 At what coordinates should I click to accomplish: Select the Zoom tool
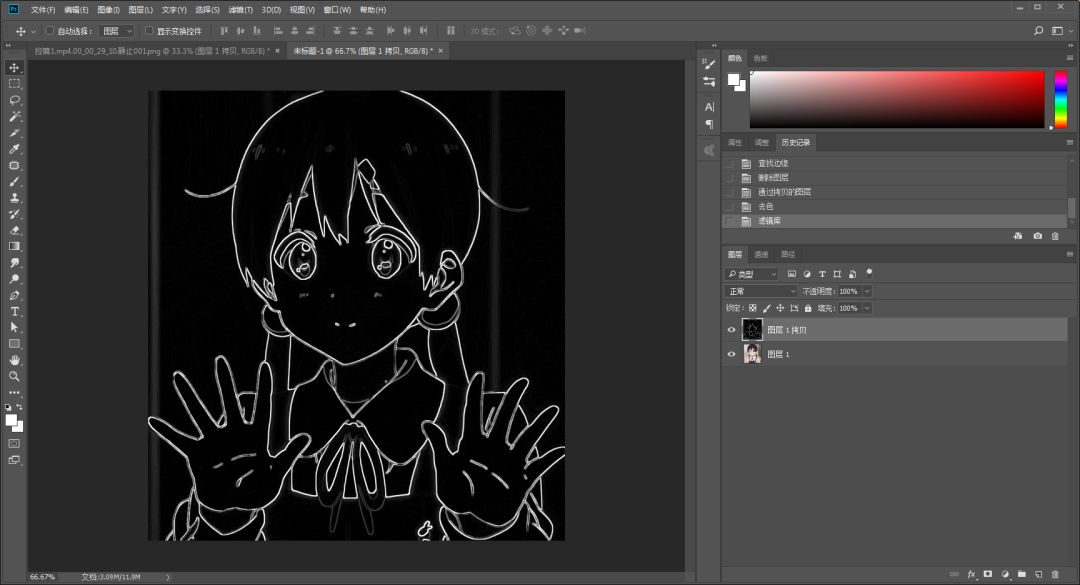pos(14,376)
